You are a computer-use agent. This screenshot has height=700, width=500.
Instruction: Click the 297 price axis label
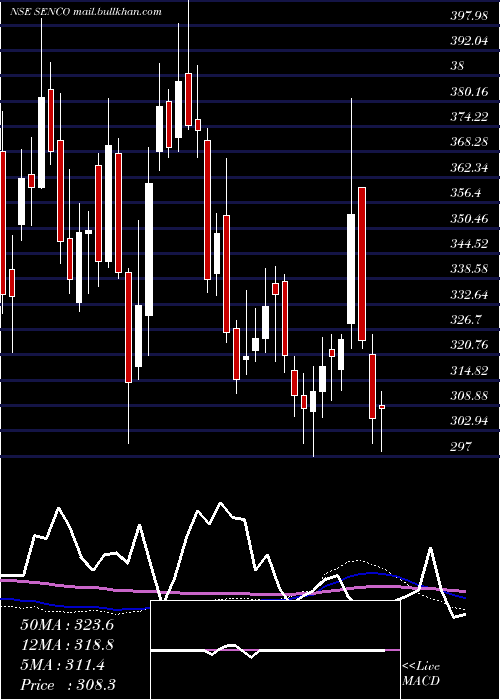pyautogui.click(x=461, y=446)
